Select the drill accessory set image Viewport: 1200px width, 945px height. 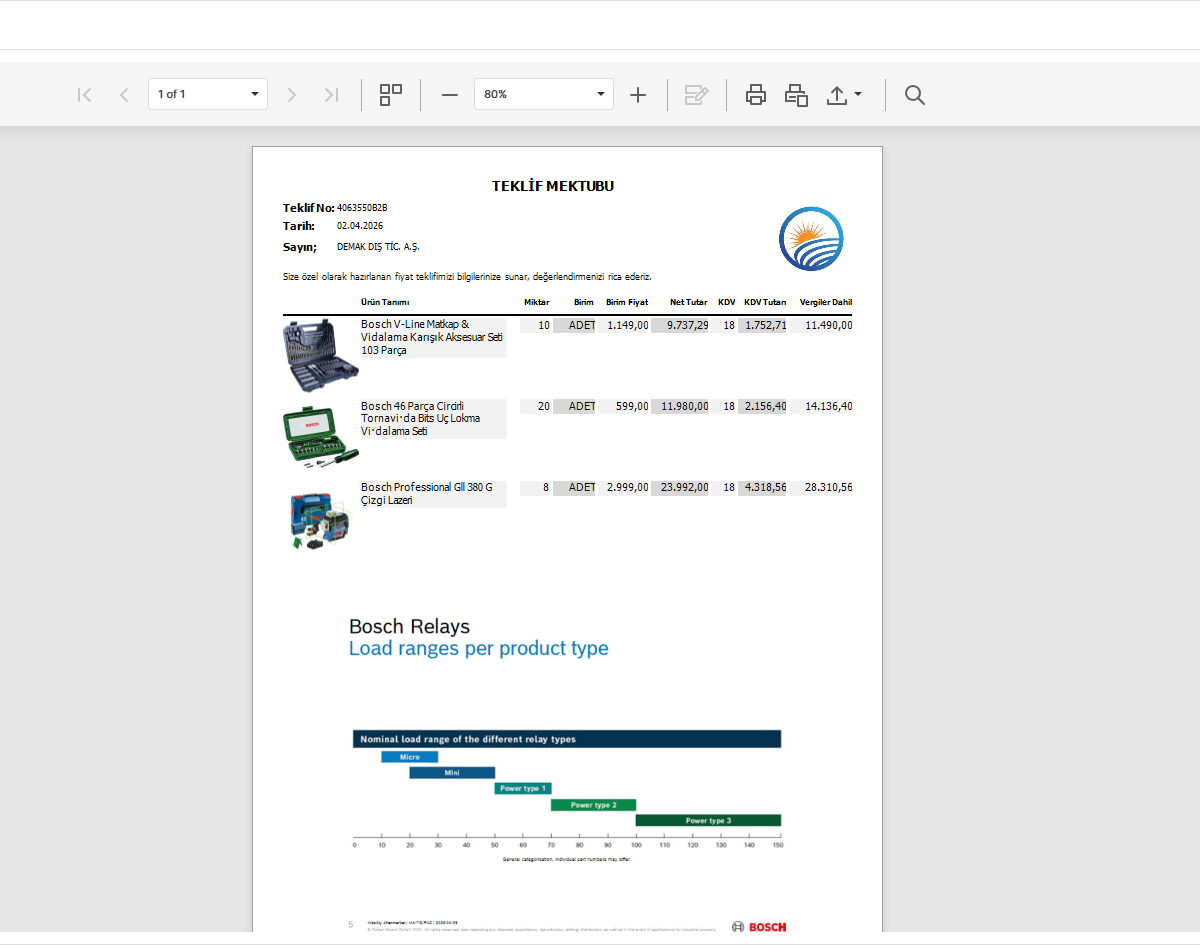click(x=320, y=356)
